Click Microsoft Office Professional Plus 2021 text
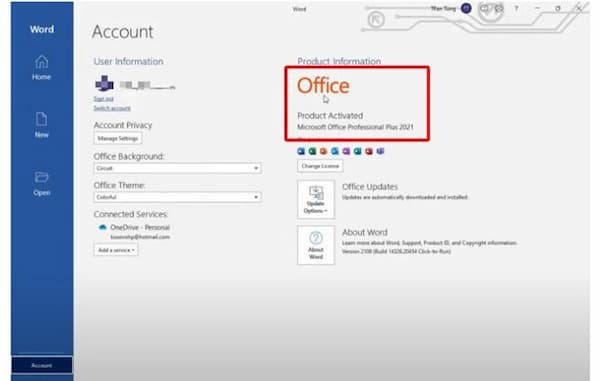The width and height of the screenshot is (600, 381). pyautogui.click(x=355, y=127)
